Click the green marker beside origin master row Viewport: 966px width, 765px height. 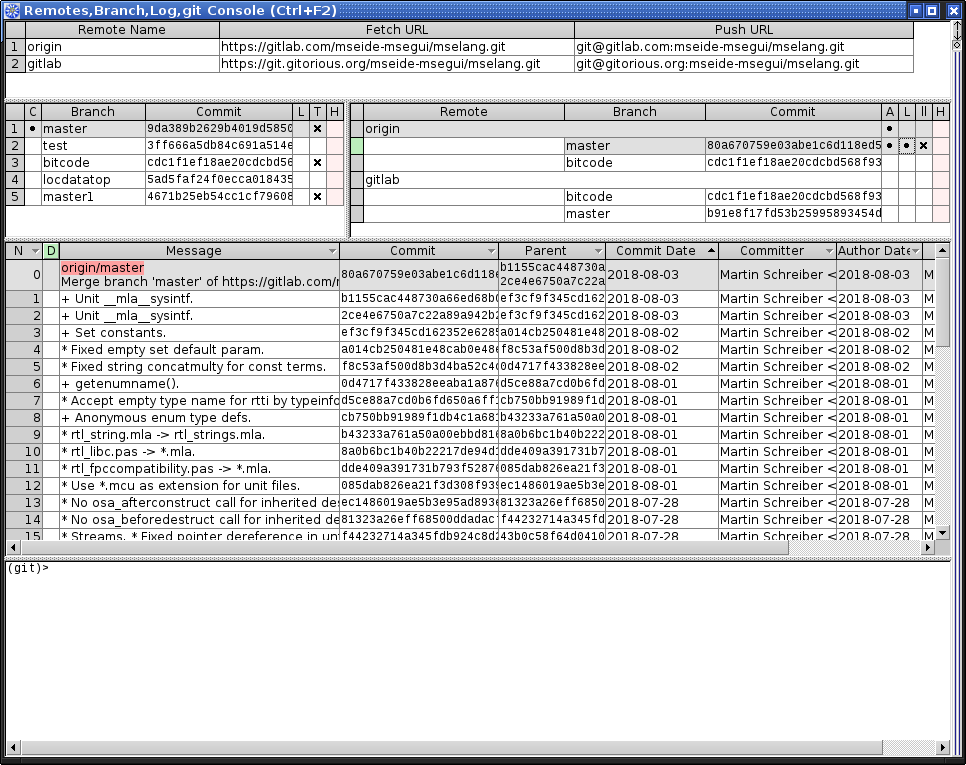coord(356,146)
